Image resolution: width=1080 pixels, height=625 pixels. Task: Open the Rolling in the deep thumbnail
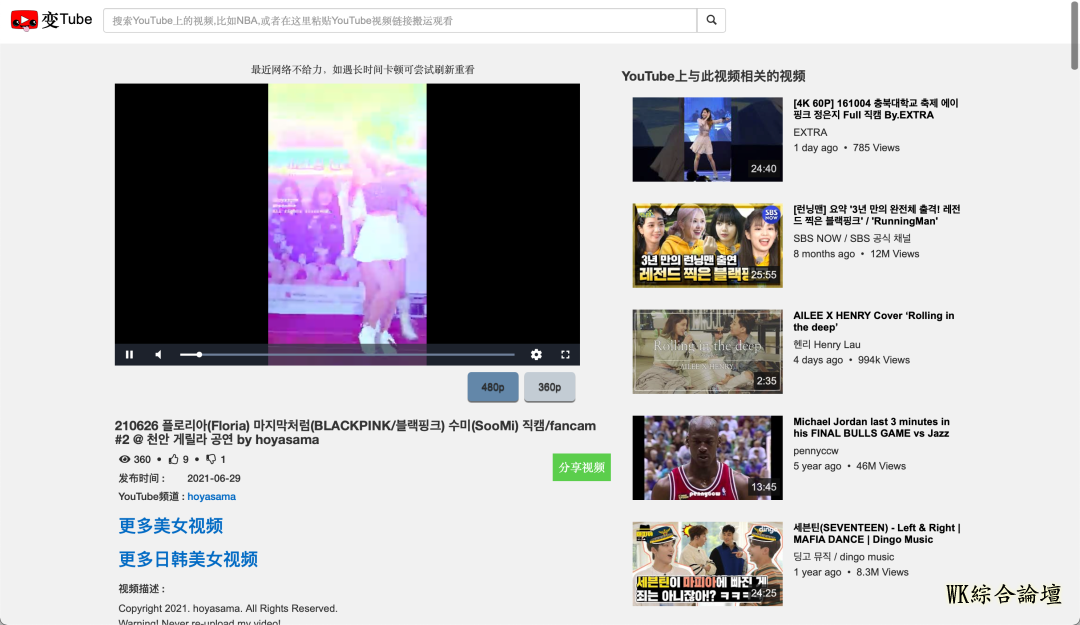[707, 351]
